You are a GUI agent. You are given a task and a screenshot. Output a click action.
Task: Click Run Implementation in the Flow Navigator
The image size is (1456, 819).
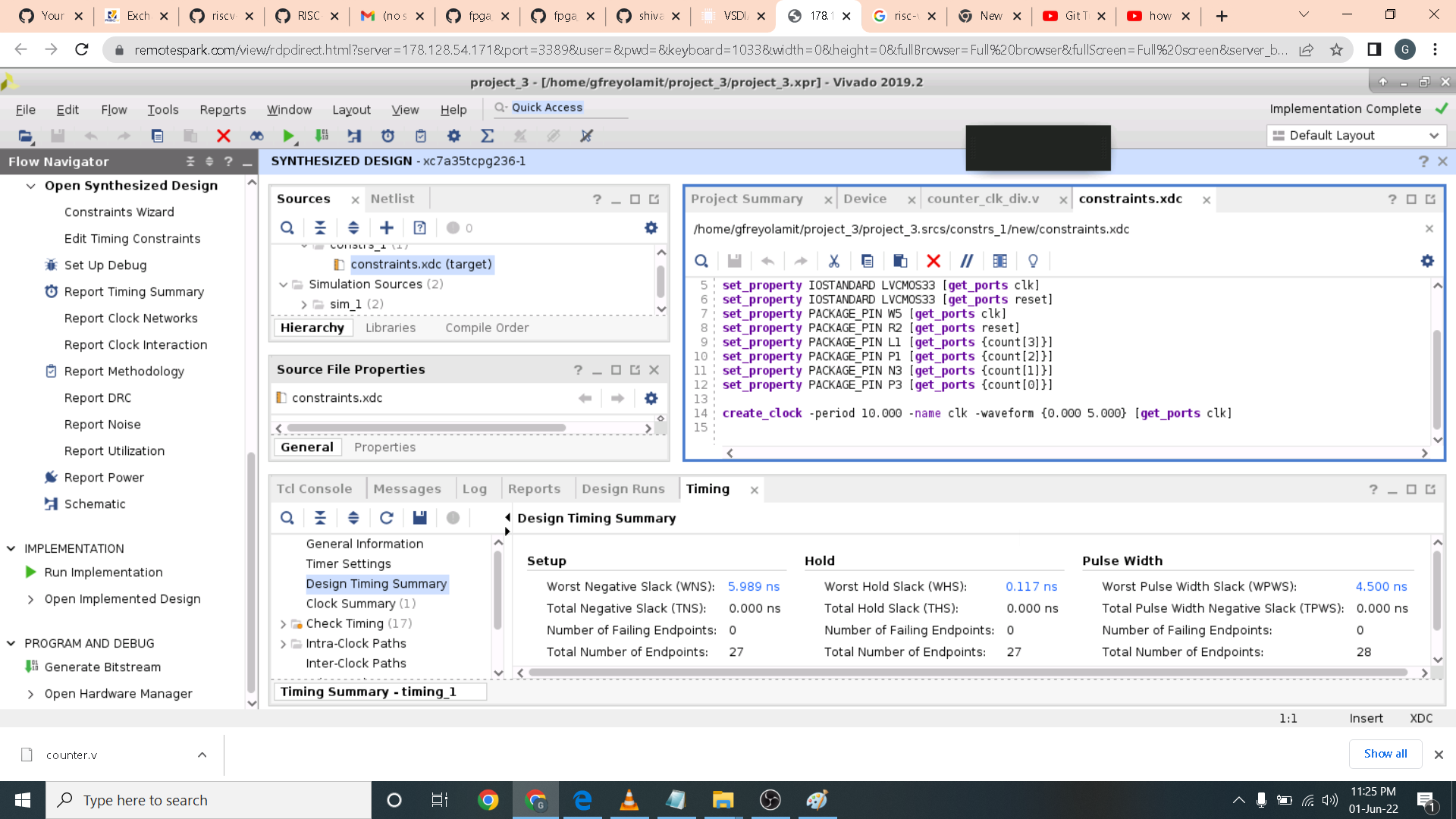point(103,572)
